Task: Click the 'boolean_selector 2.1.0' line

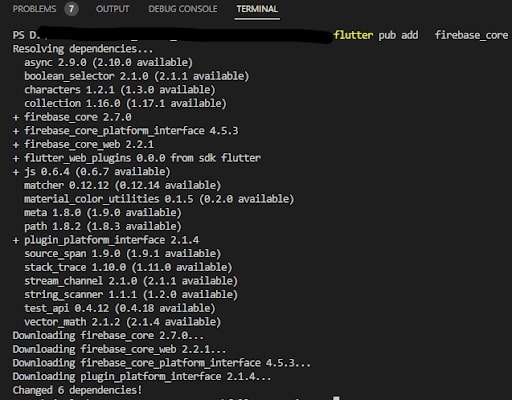Action: pyautogui.click(x=136, y=76)
